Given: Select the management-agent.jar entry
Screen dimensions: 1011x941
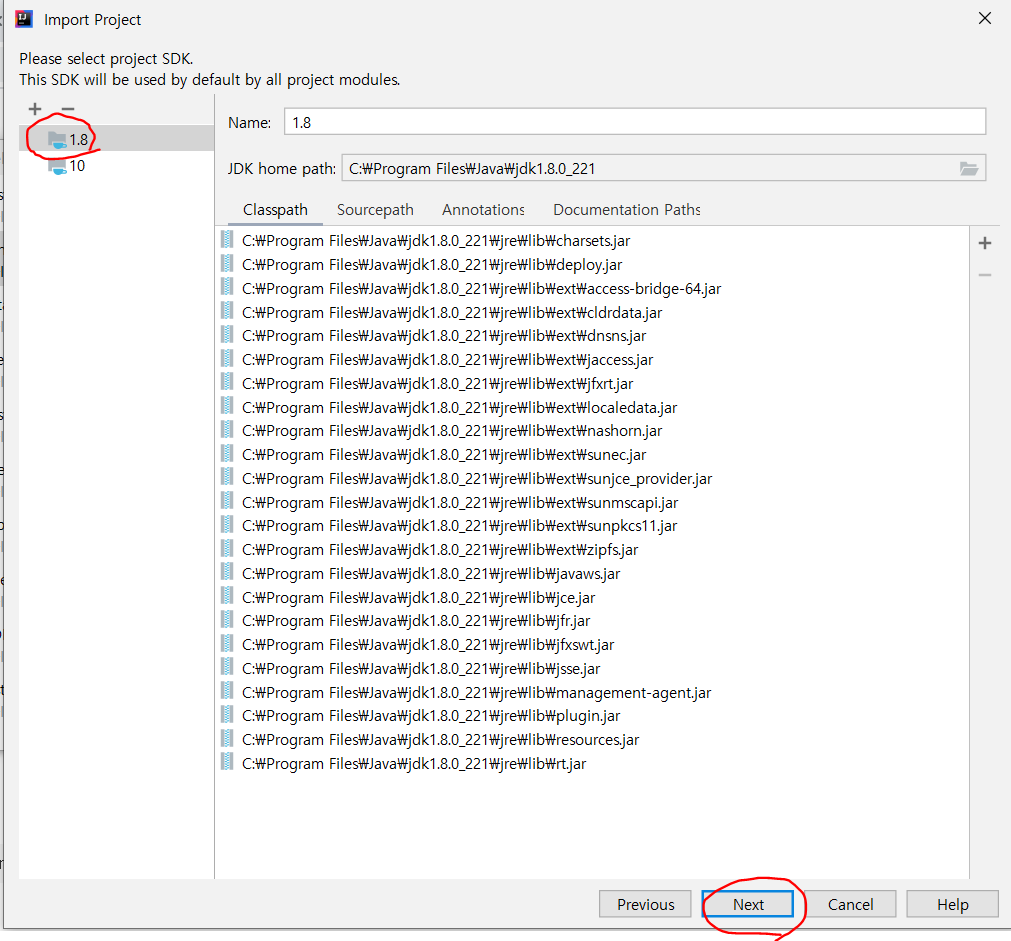Looking at the screenshot, I should [x=592, y=692].
